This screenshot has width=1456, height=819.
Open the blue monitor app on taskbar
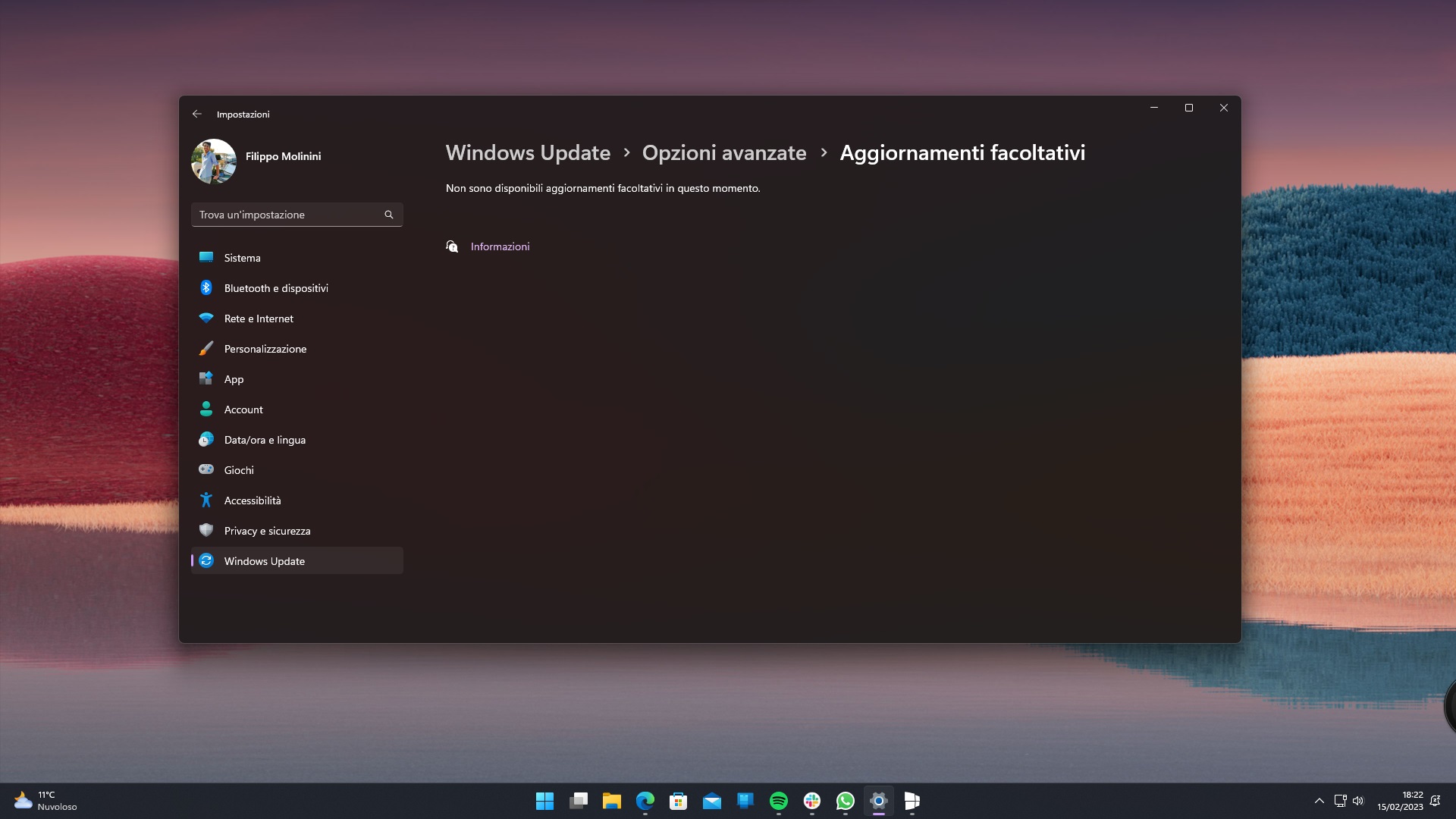coord(745,801)
